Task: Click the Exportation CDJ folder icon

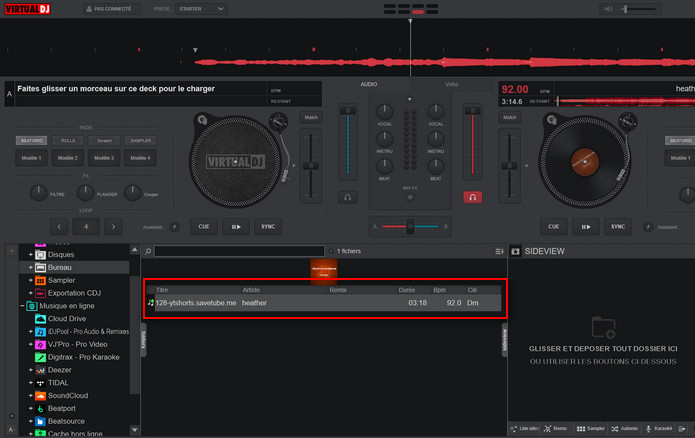Action: click(40, 293)
